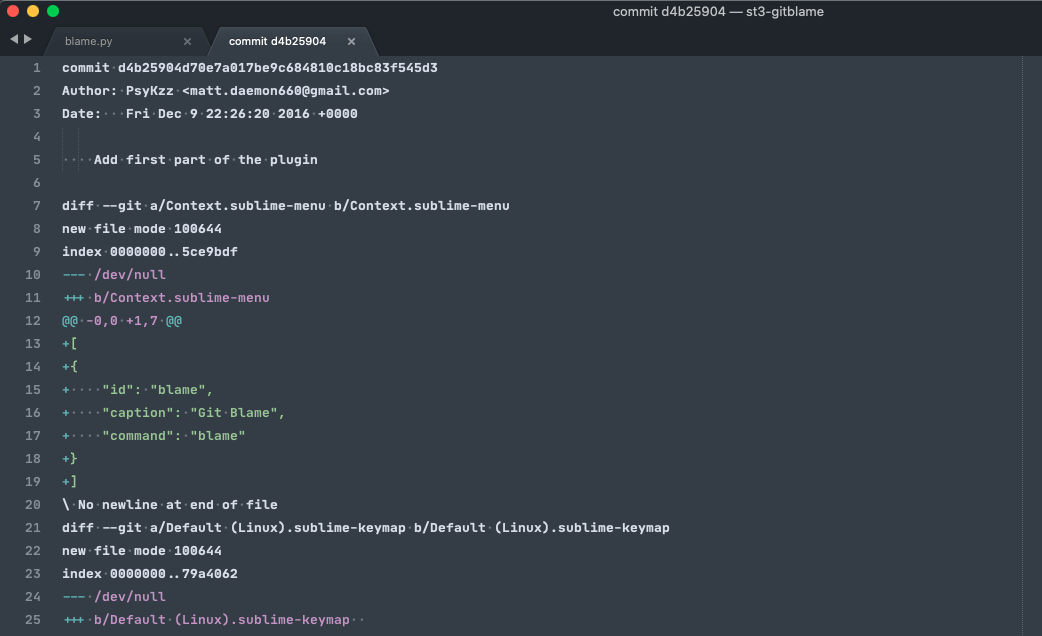
Task: Click the added +} line 18
Action: (x=70, y=459)
